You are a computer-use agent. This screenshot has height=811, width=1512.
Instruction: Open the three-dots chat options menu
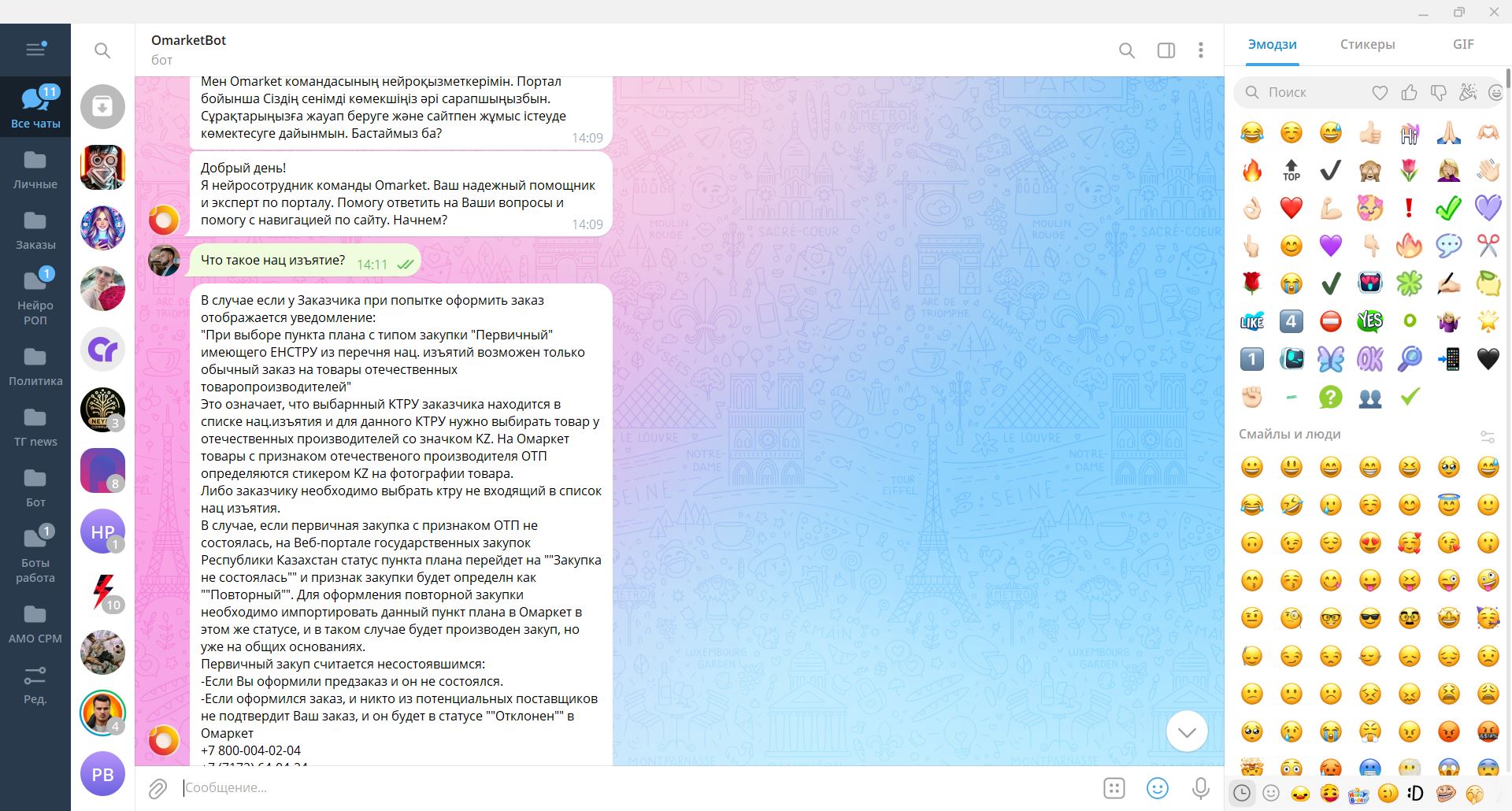click(1201, 50)
